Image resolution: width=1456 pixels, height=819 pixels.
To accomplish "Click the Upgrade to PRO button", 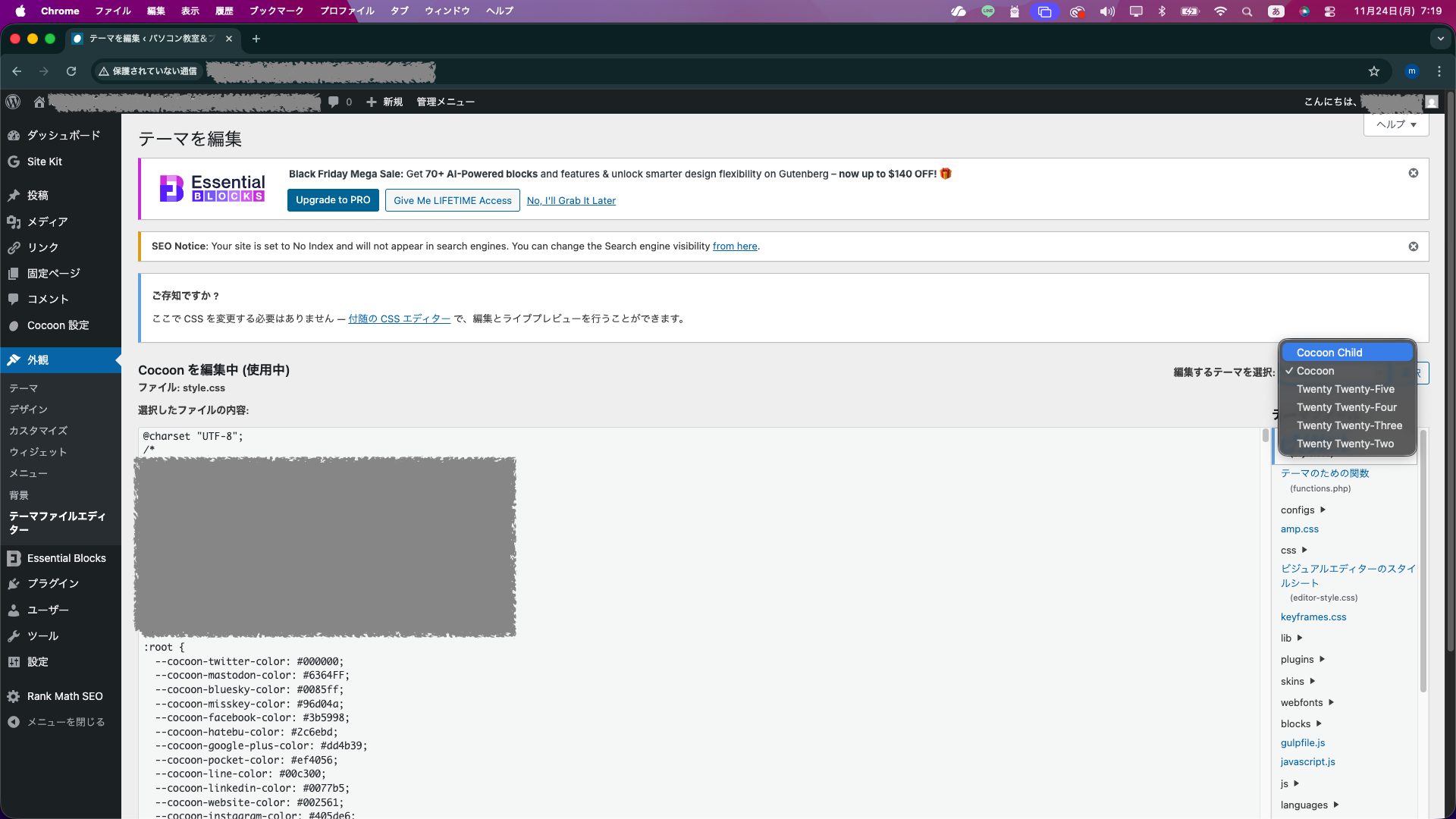I will [333, 199].
